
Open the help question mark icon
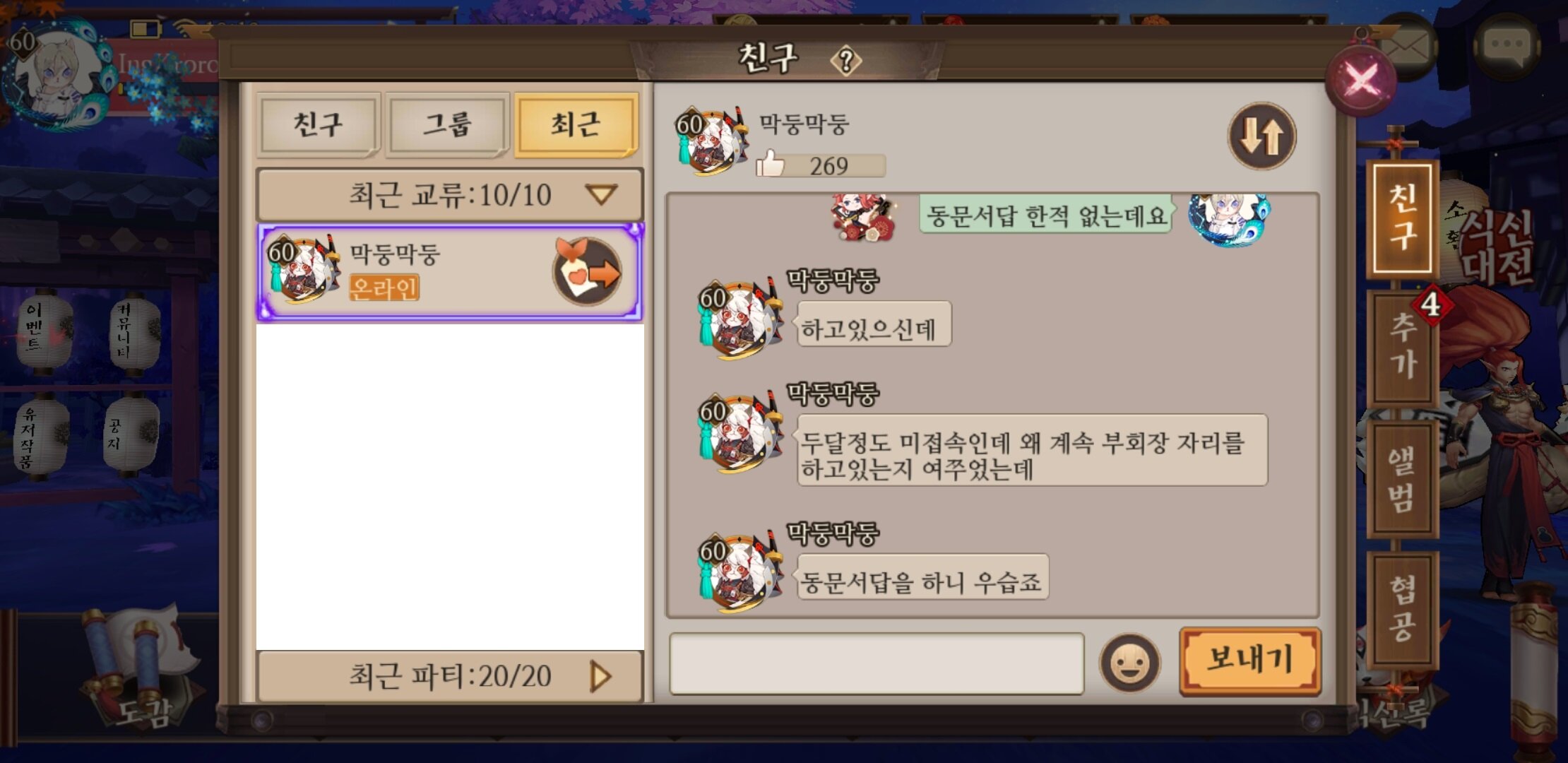(x=845, y=61)
